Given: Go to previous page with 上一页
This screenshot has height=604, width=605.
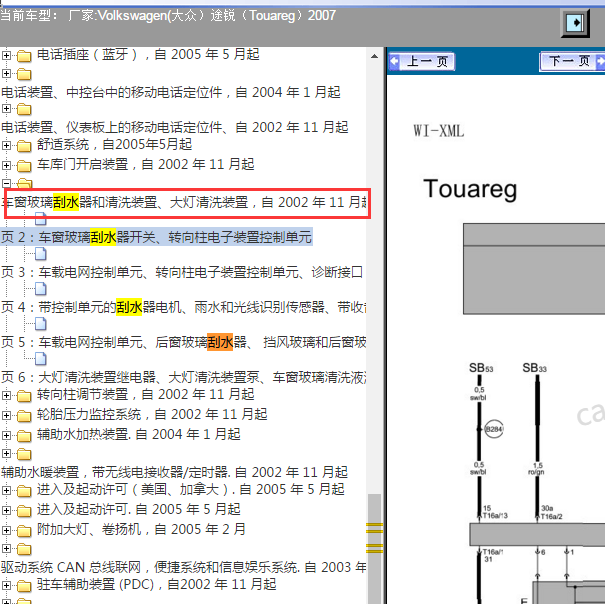Looking at the screenshot, I should [x=422, y=61].
